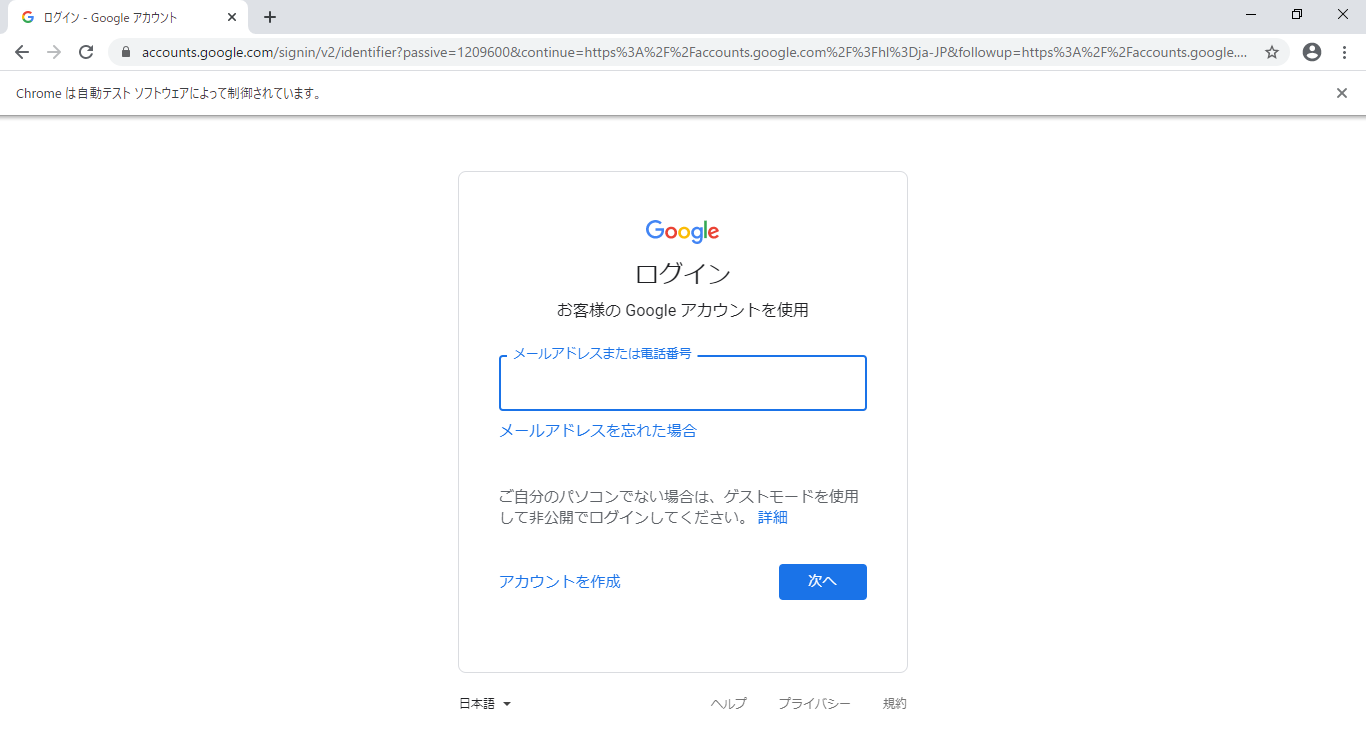Image resolution: width=1366 pixels, height=738 pixels.
Task: View site security lock information
Action: point(126,52)
